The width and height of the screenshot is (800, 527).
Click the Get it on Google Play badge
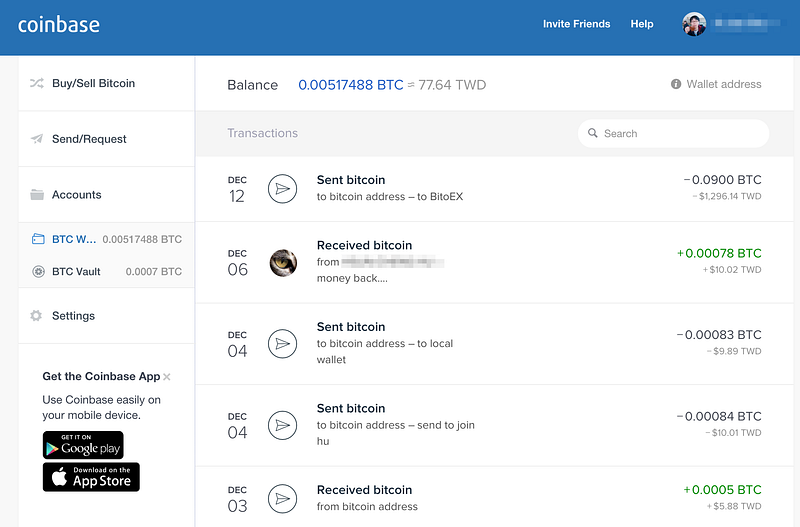83,445
